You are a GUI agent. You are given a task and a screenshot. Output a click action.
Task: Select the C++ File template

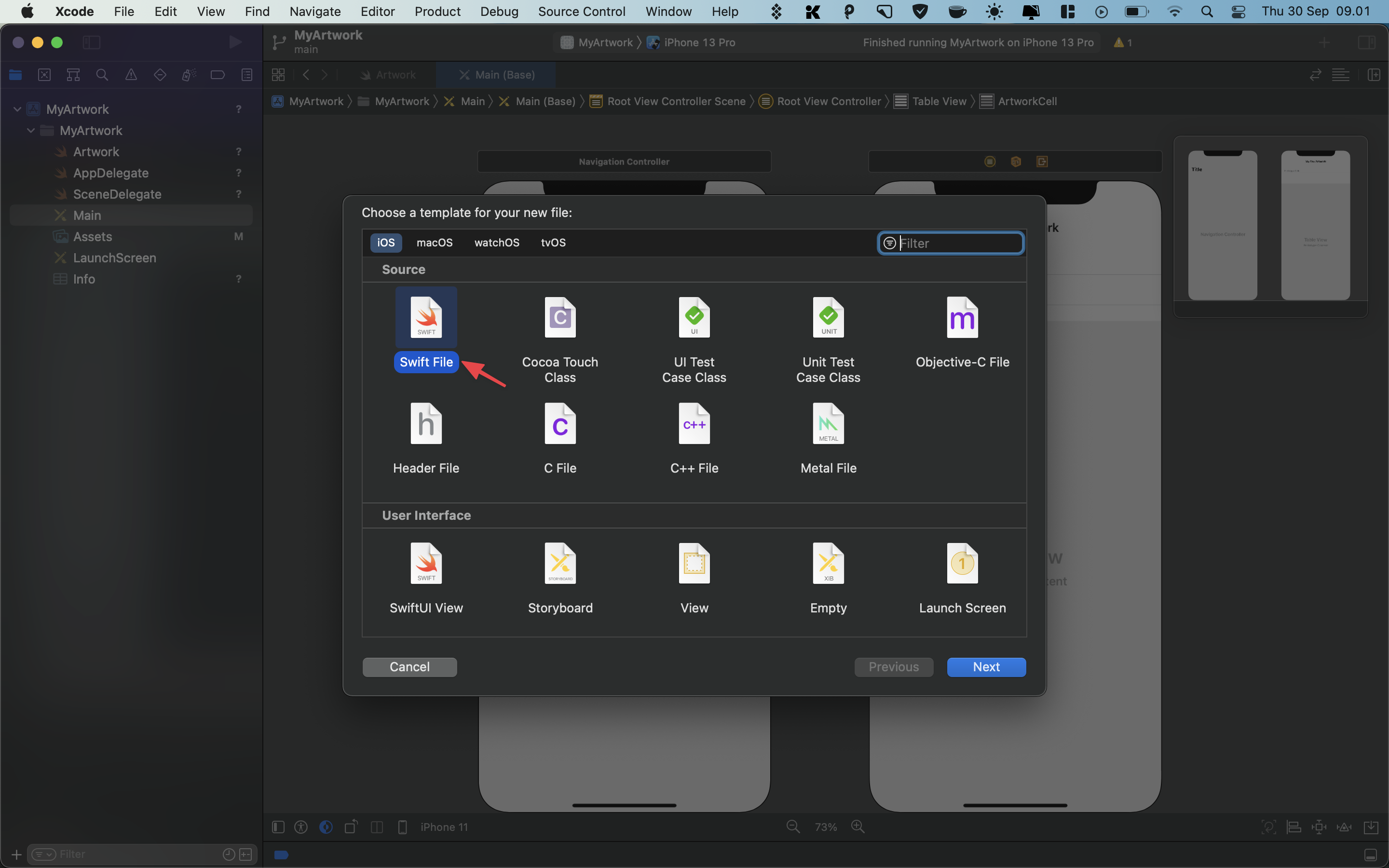tap(694, 439)
